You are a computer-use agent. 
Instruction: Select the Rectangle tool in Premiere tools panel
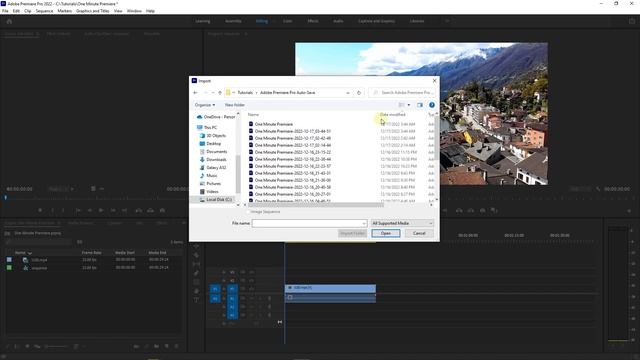pyautogui.click(x=196, y=282)
